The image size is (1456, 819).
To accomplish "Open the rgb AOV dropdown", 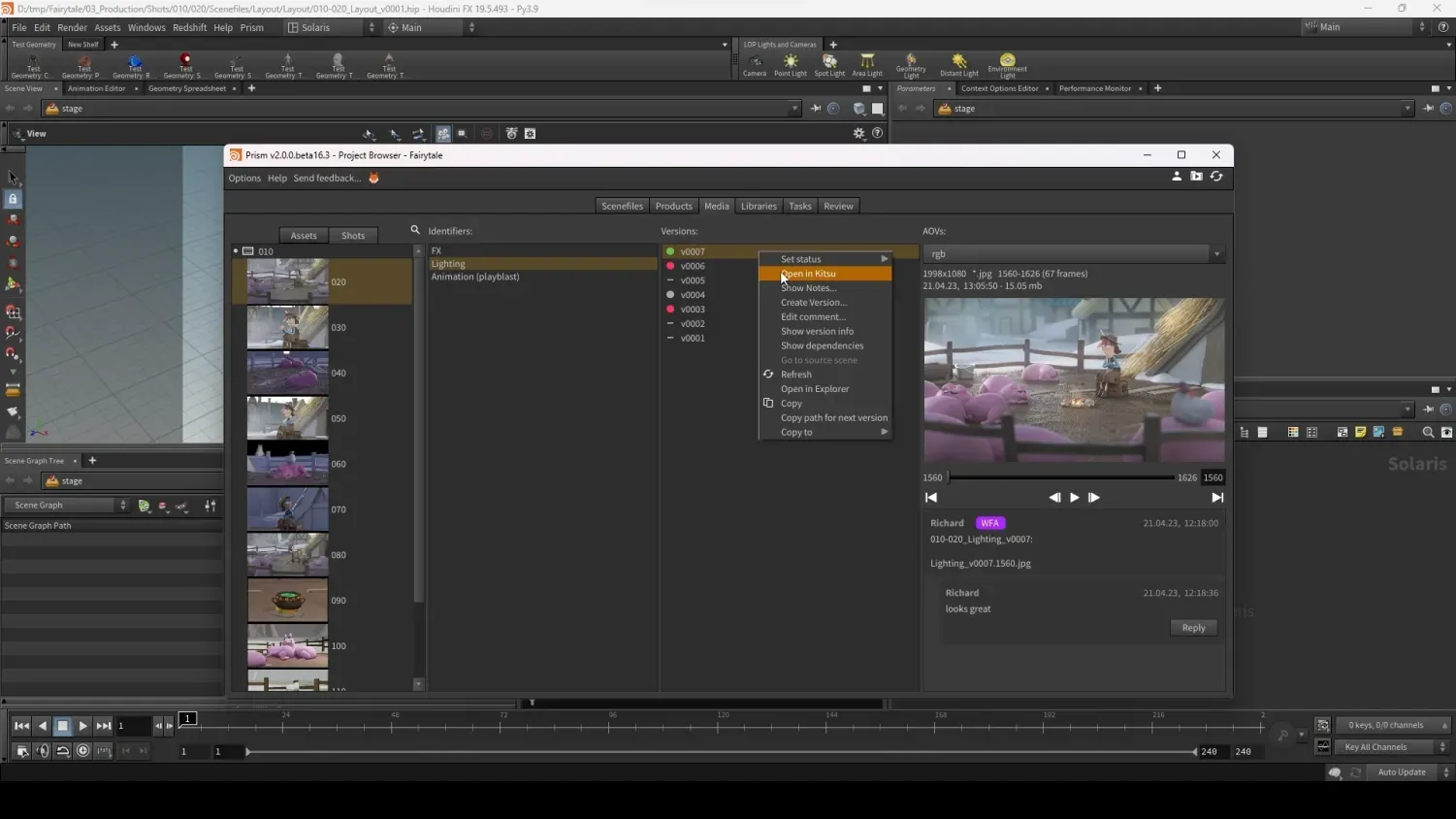I will [1074, 254].
